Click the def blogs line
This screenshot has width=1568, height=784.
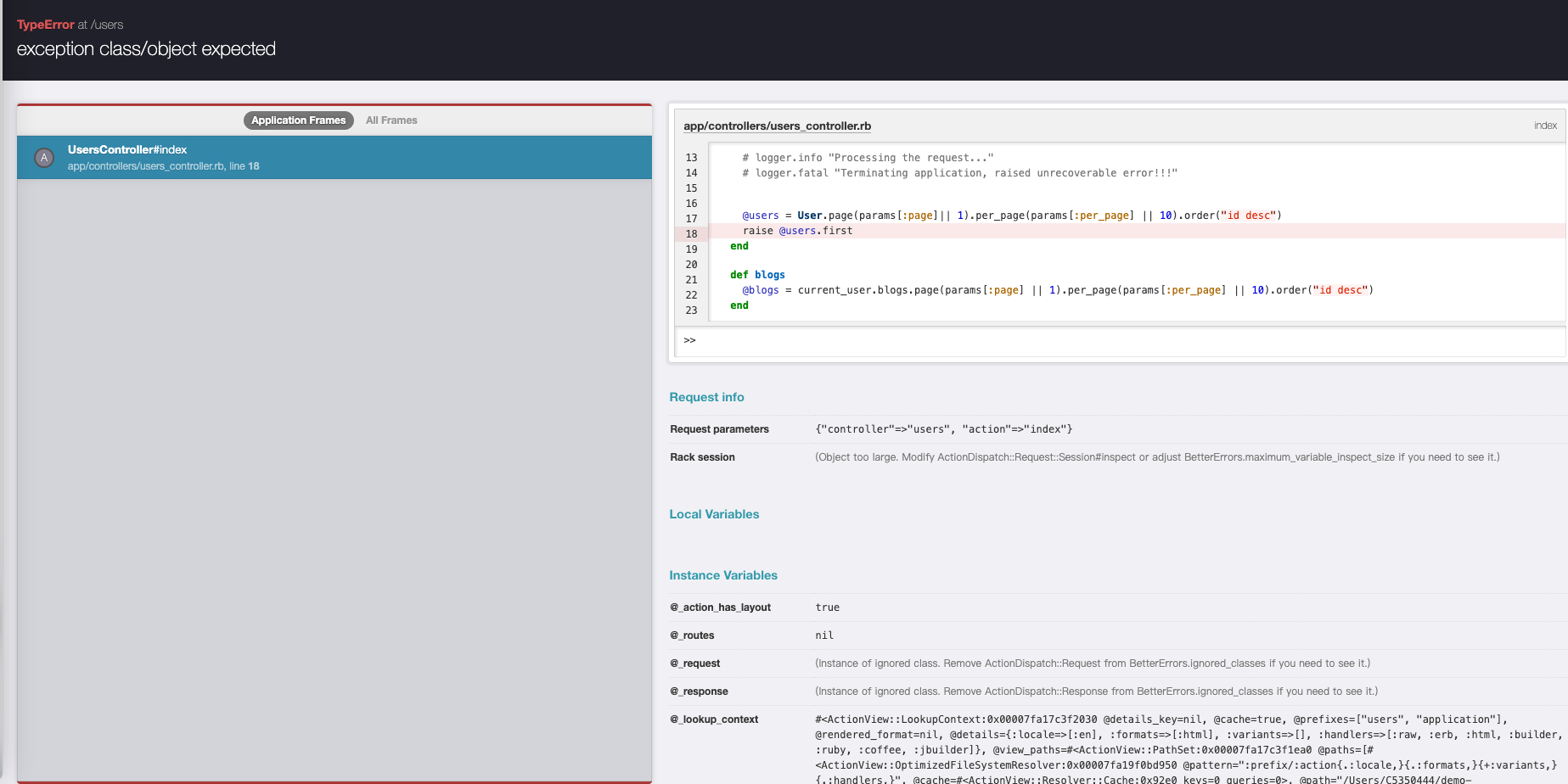(x=757, y=275)
